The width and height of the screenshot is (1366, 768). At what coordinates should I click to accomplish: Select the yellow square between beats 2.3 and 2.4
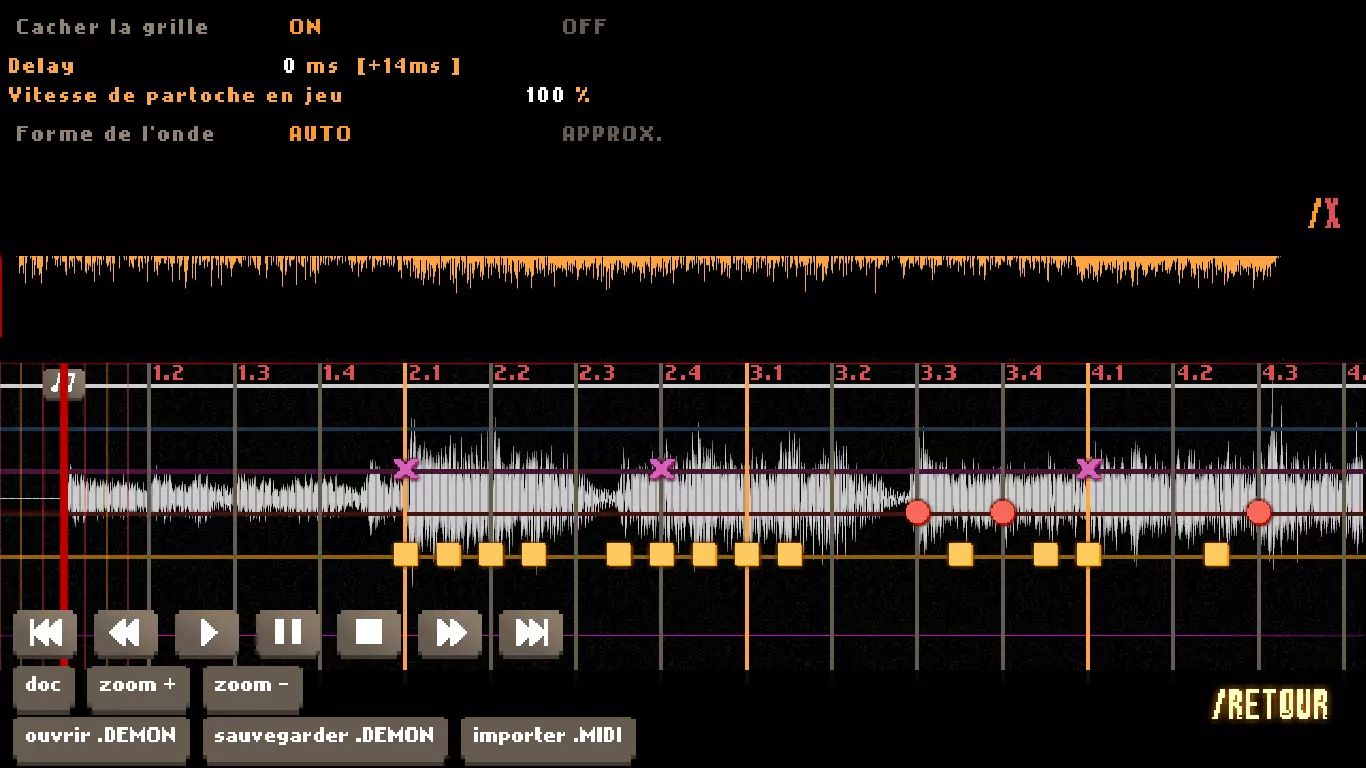619,555
